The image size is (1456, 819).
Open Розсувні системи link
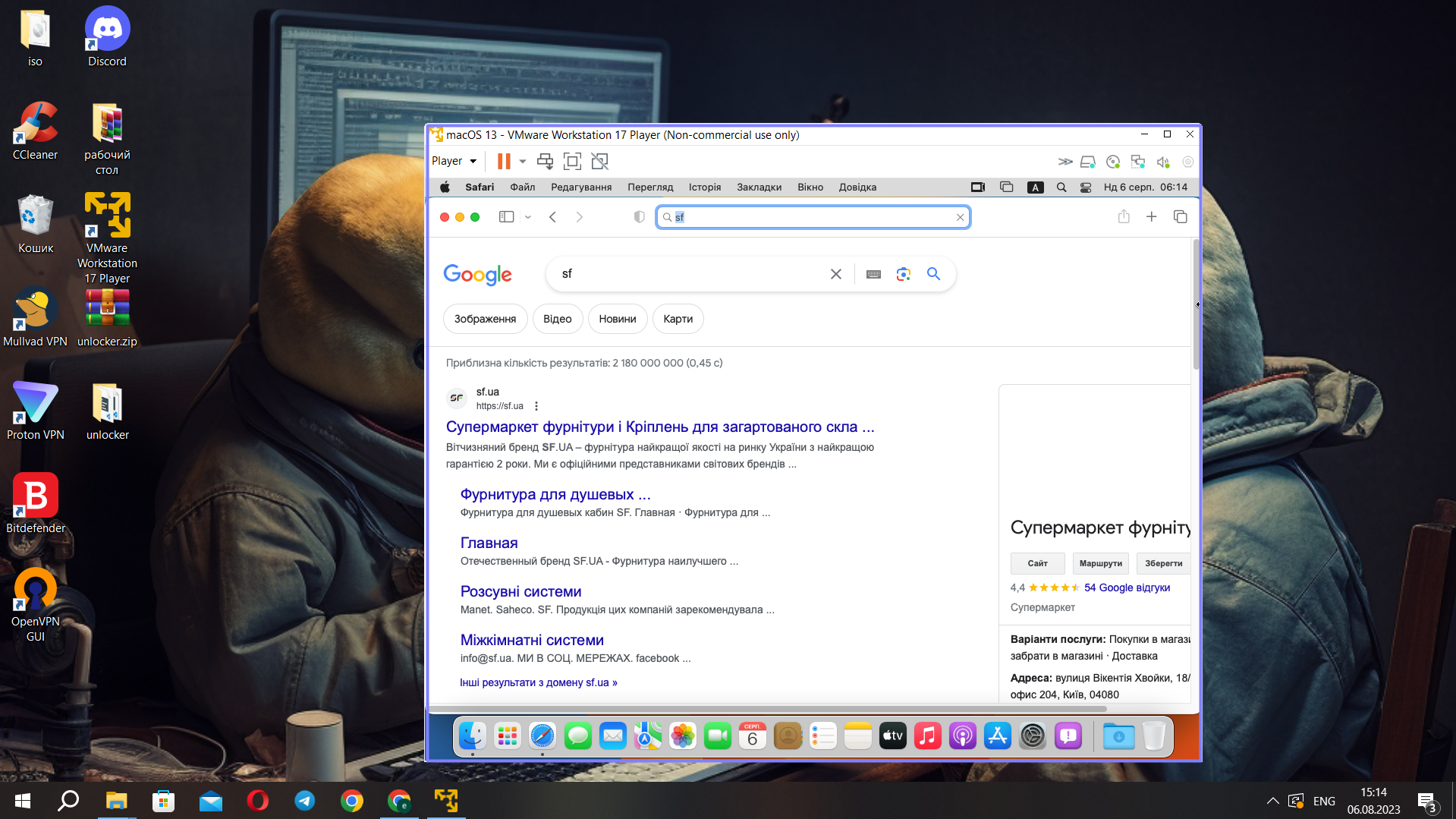coord(520,591)
